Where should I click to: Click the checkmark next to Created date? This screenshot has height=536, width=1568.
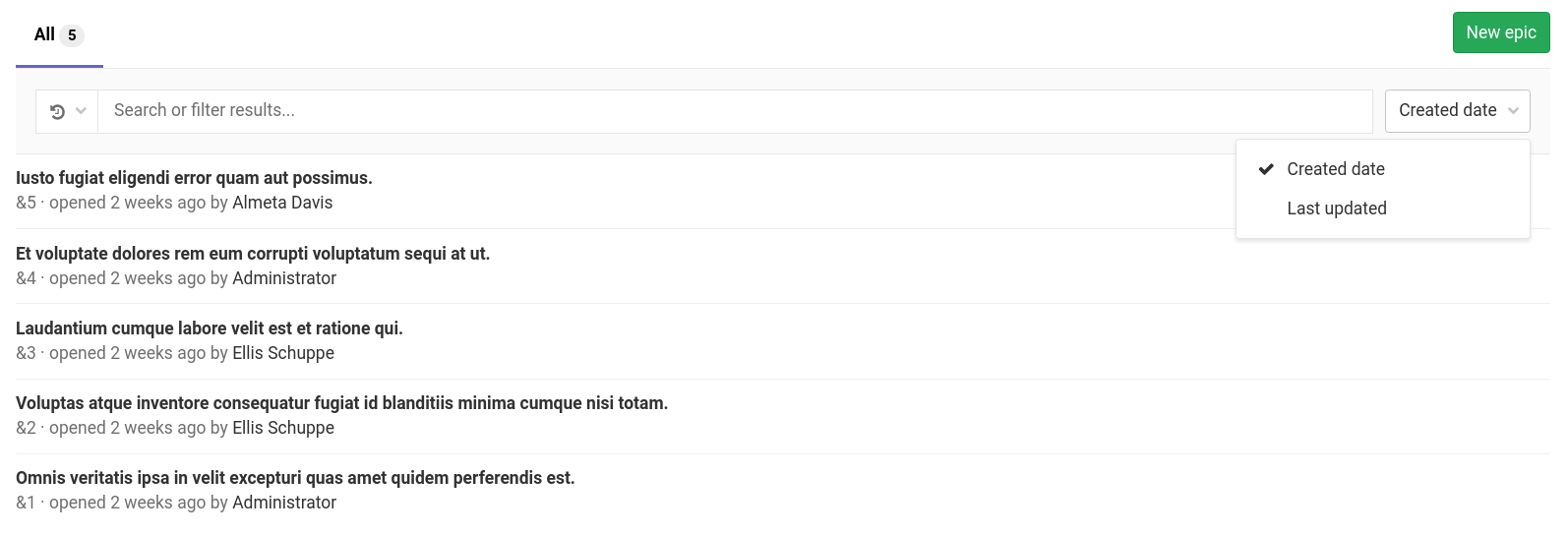coord(1266,169)
